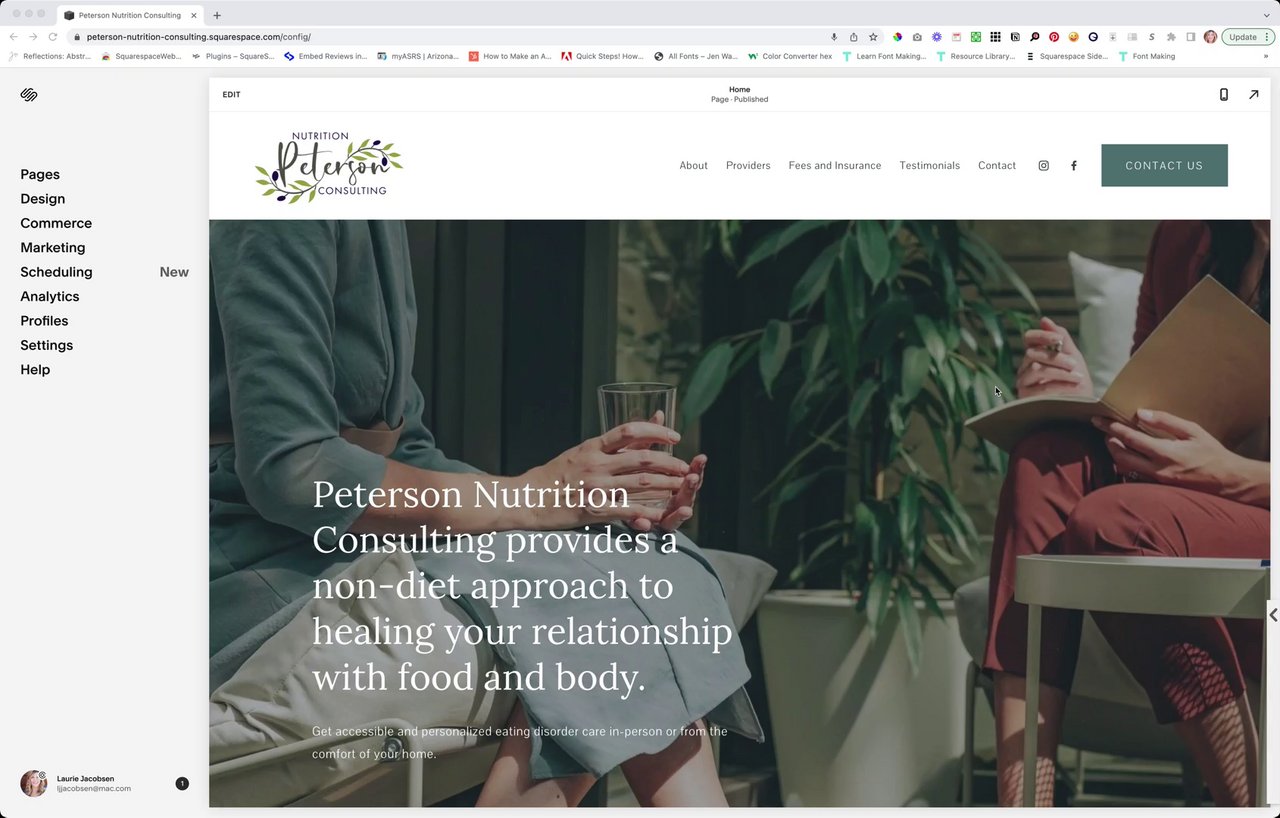Click the notification badge showing 1
This screenshot has height=818, width=1280.
182,783
